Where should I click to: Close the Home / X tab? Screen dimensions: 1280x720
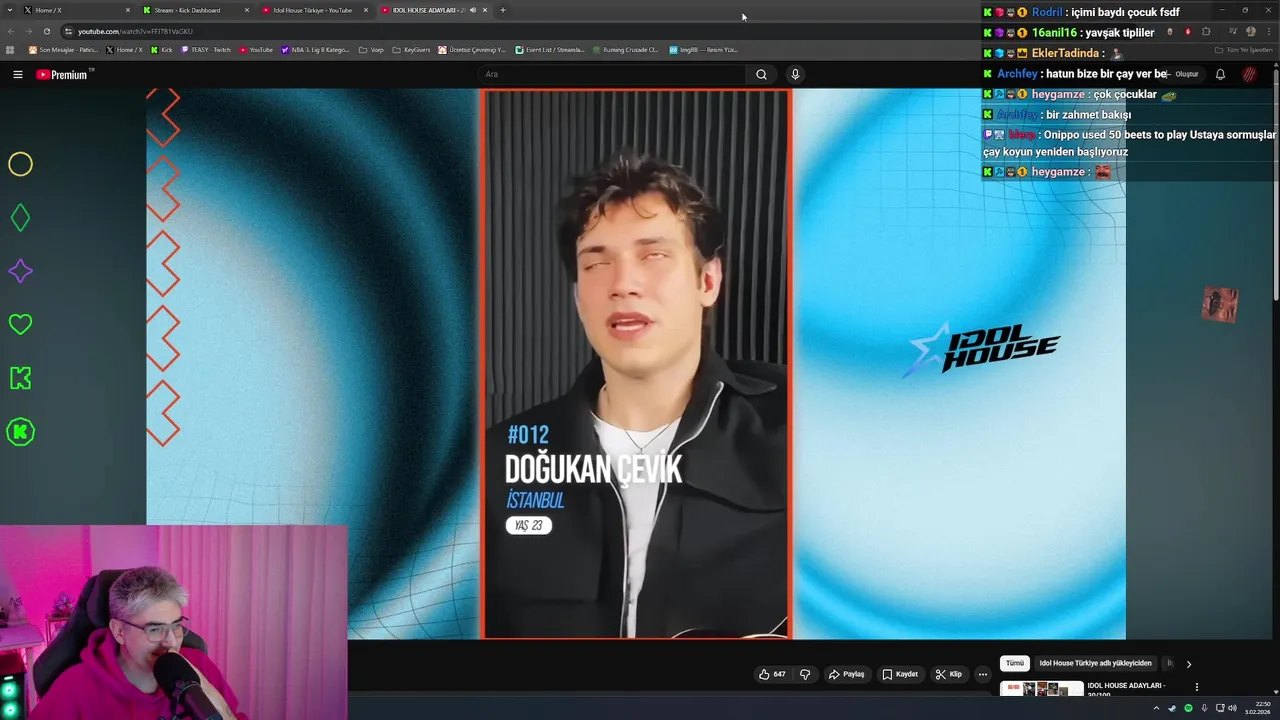[x=128, y=10]
